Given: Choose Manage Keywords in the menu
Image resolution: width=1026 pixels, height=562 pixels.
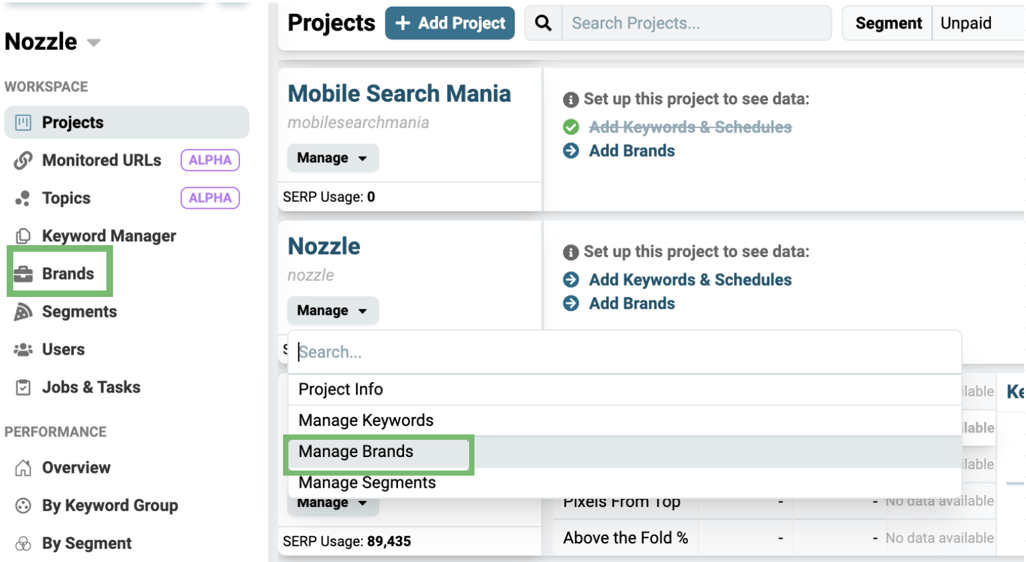Looking at the screenshot, I should point(366,421).
